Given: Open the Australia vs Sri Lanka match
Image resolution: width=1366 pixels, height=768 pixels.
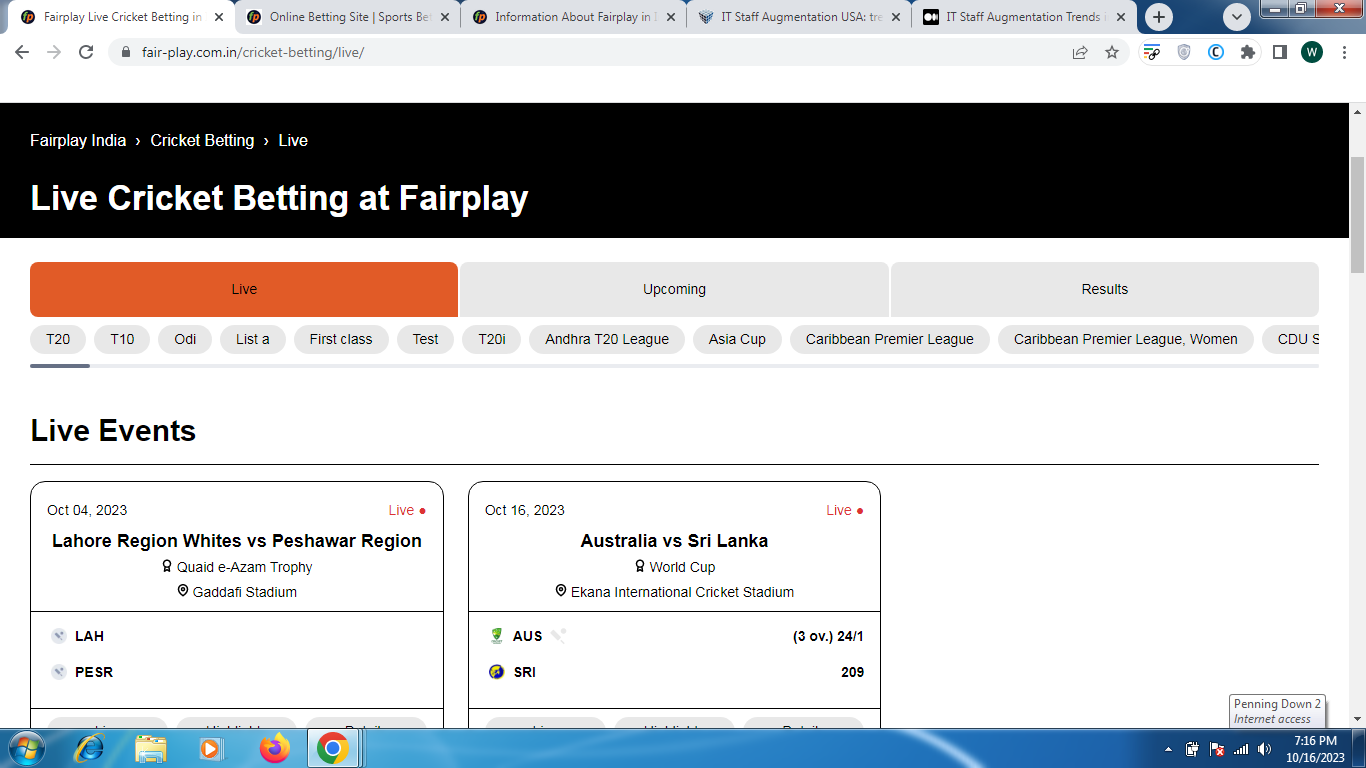Looking at the screenshot, I should (674, 541).
